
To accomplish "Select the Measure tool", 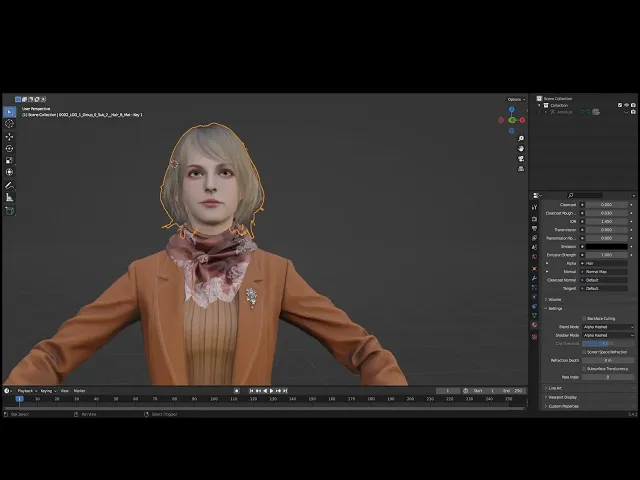I will 9,198.
